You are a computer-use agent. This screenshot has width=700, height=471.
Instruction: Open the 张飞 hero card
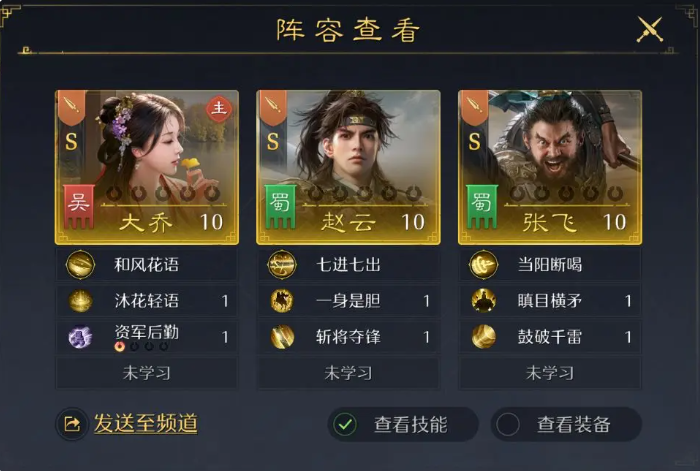tap(550, 167)
